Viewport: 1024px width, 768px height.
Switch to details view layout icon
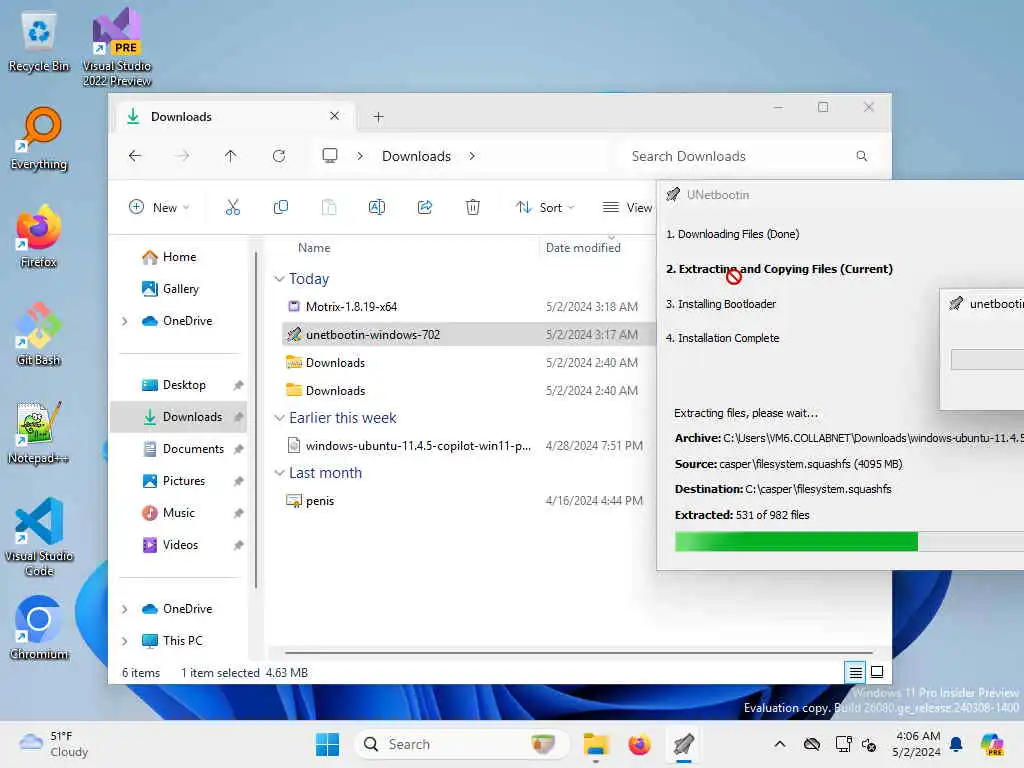855,672
